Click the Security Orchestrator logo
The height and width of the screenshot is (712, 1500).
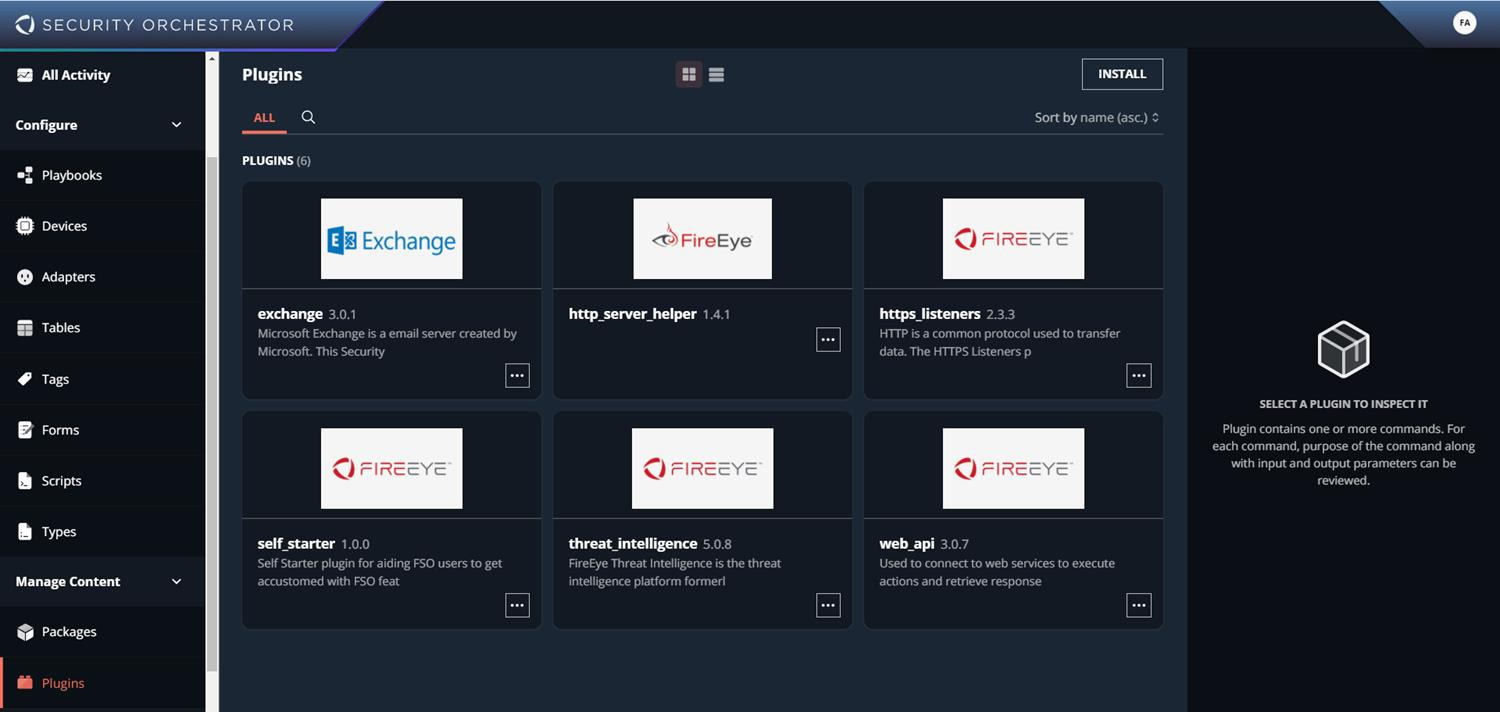pyautogui.click(x=155, y=24)
